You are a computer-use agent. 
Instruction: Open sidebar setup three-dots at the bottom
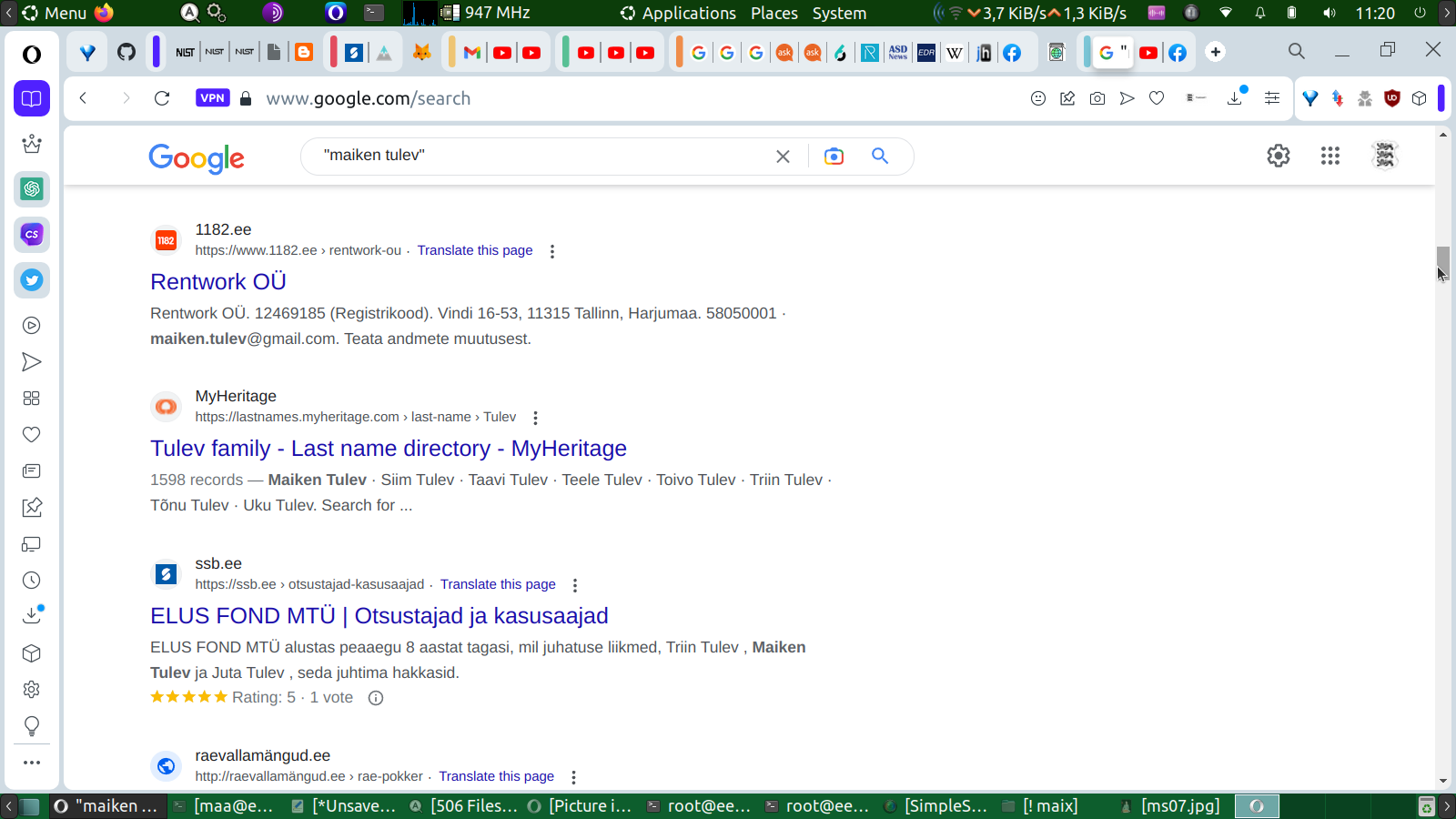32,763
